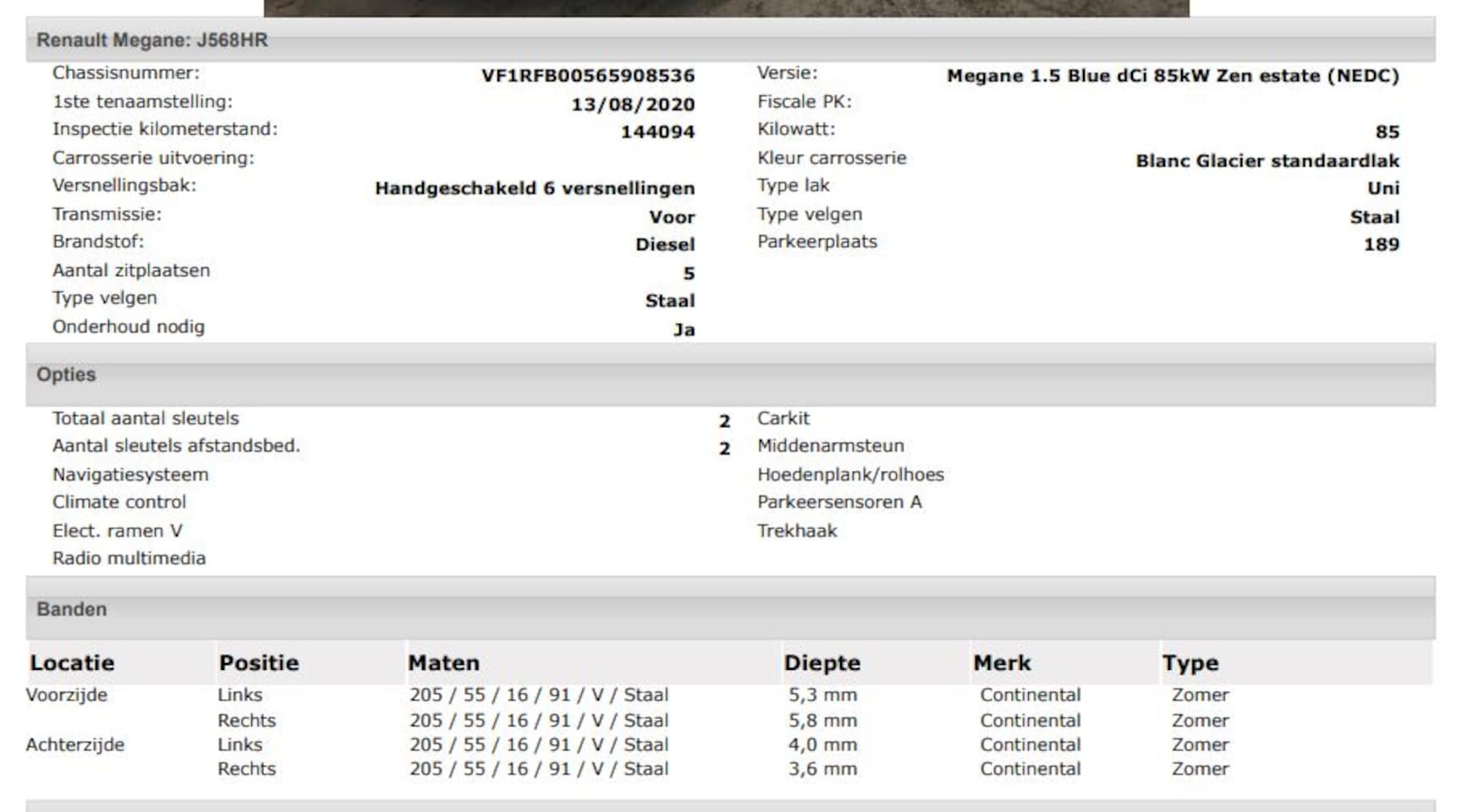
Task: Click the Navigatiesysteem option
Action: (x=130, y=475)
